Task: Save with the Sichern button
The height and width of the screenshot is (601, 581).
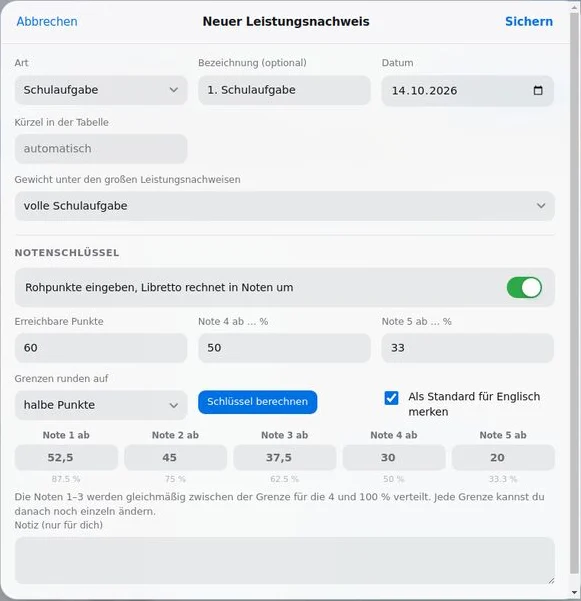Action: click(528, 21)
